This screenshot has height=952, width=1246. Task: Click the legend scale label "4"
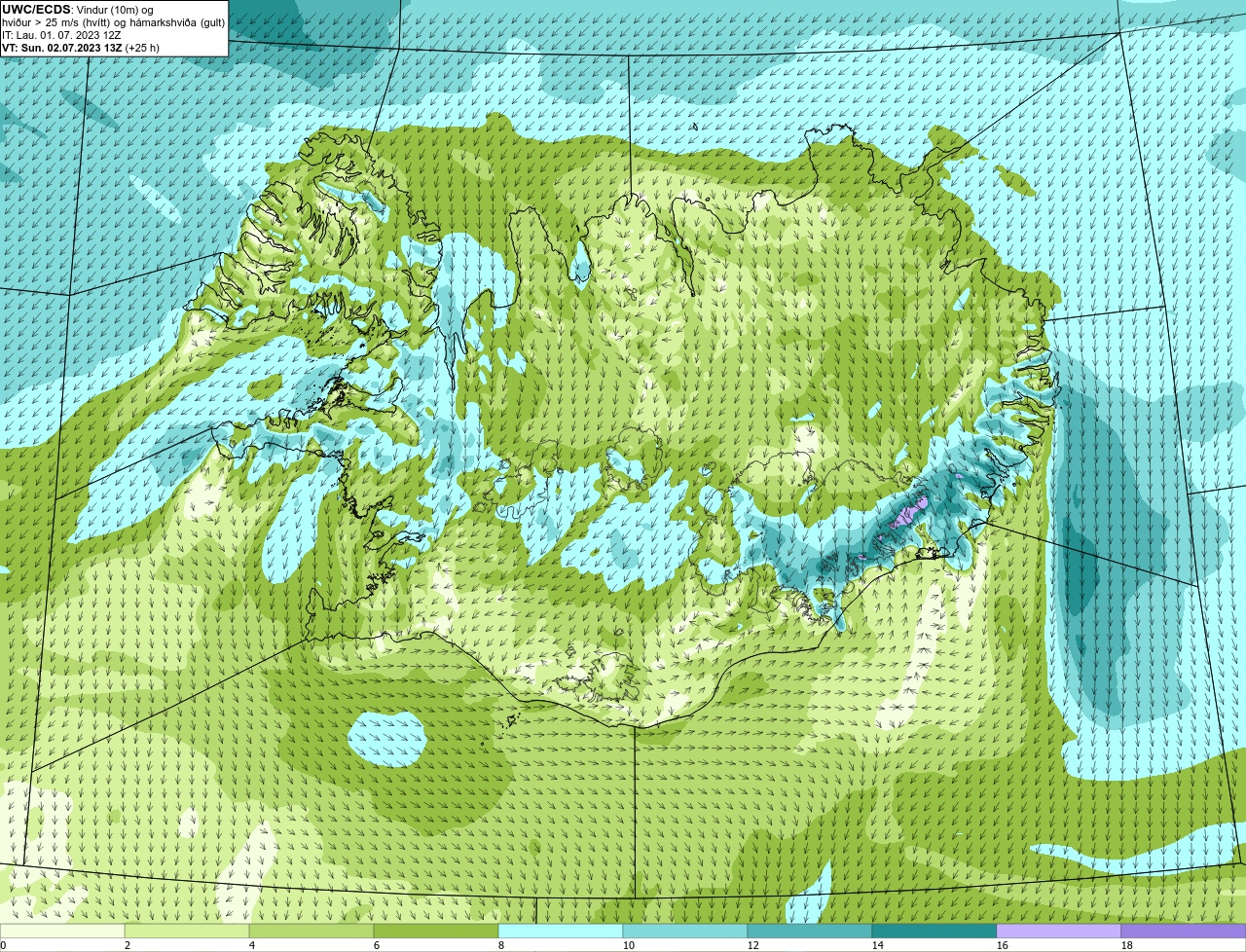click(252, 945)
